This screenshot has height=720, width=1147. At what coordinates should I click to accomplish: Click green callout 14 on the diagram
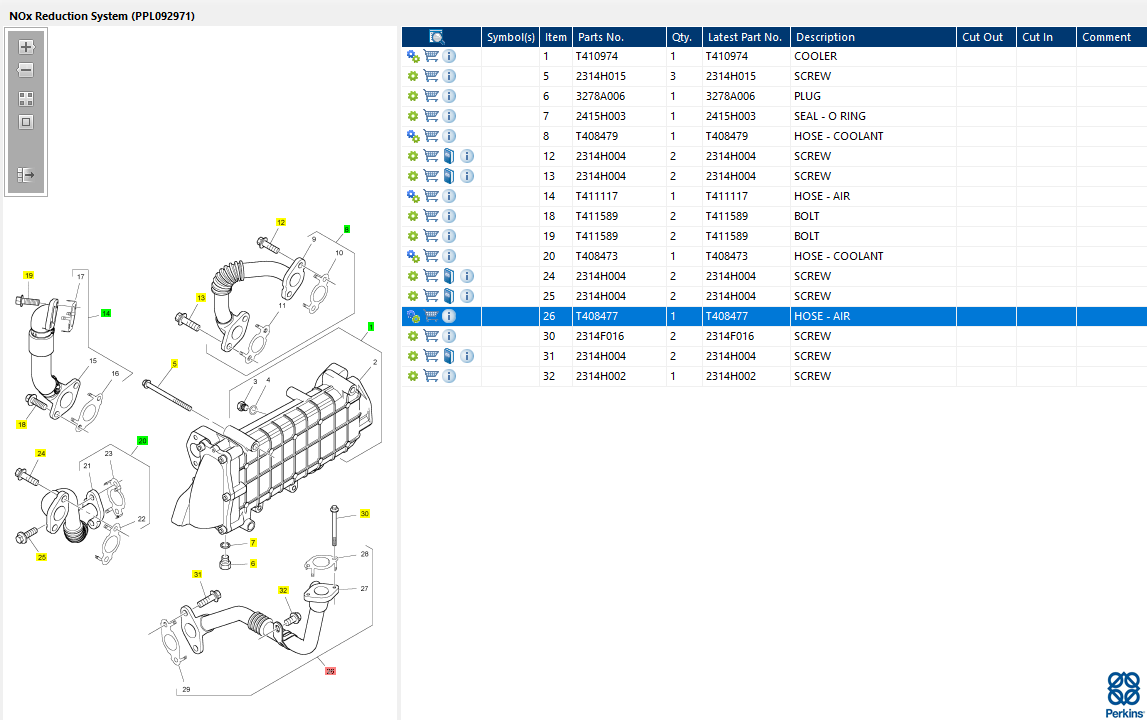point(106,313)
